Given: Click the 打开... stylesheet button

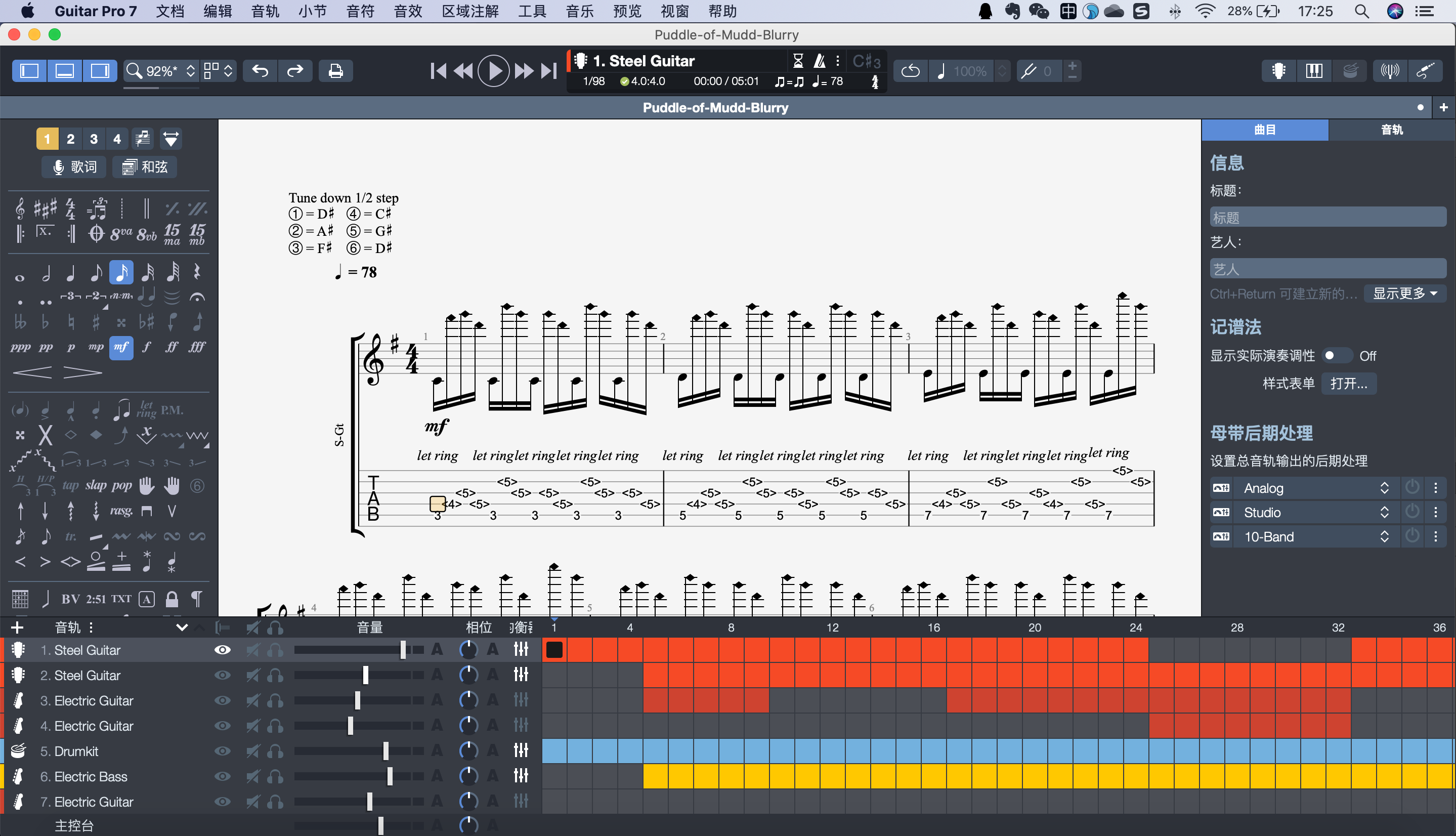Looking at the screenshot, I should 1349,384.
